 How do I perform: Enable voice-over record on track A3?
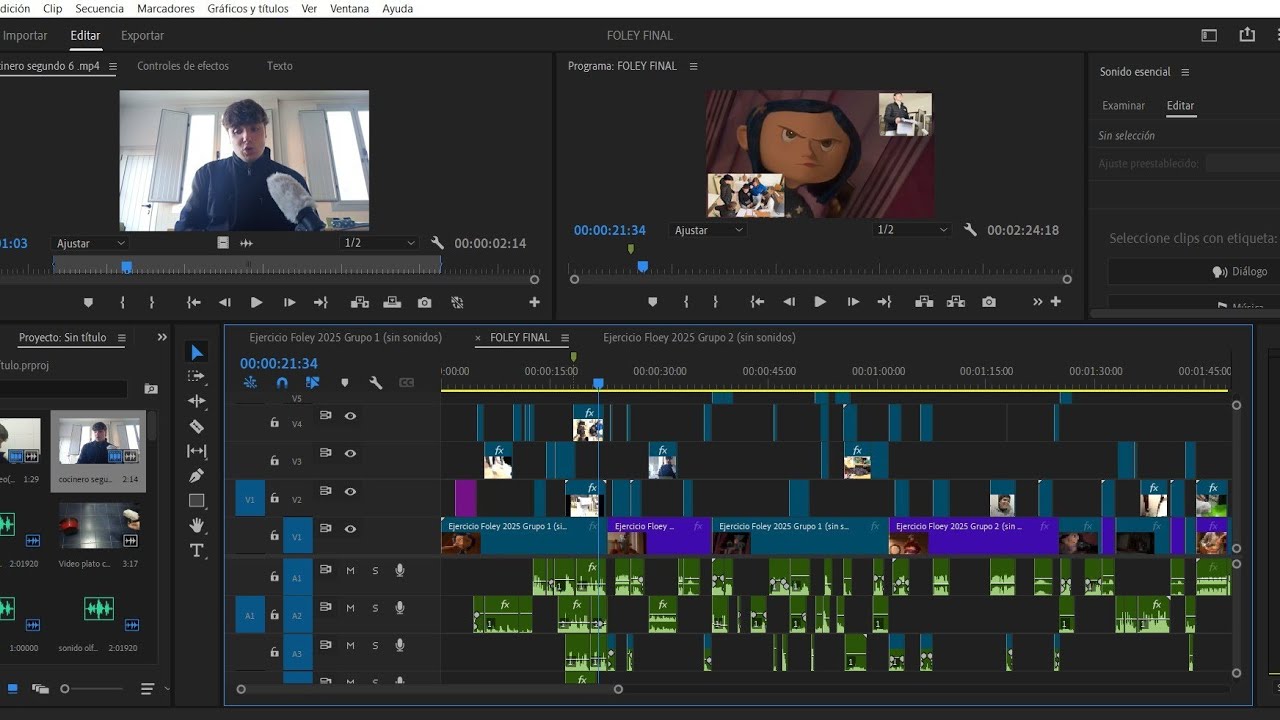tap(400, 646)
